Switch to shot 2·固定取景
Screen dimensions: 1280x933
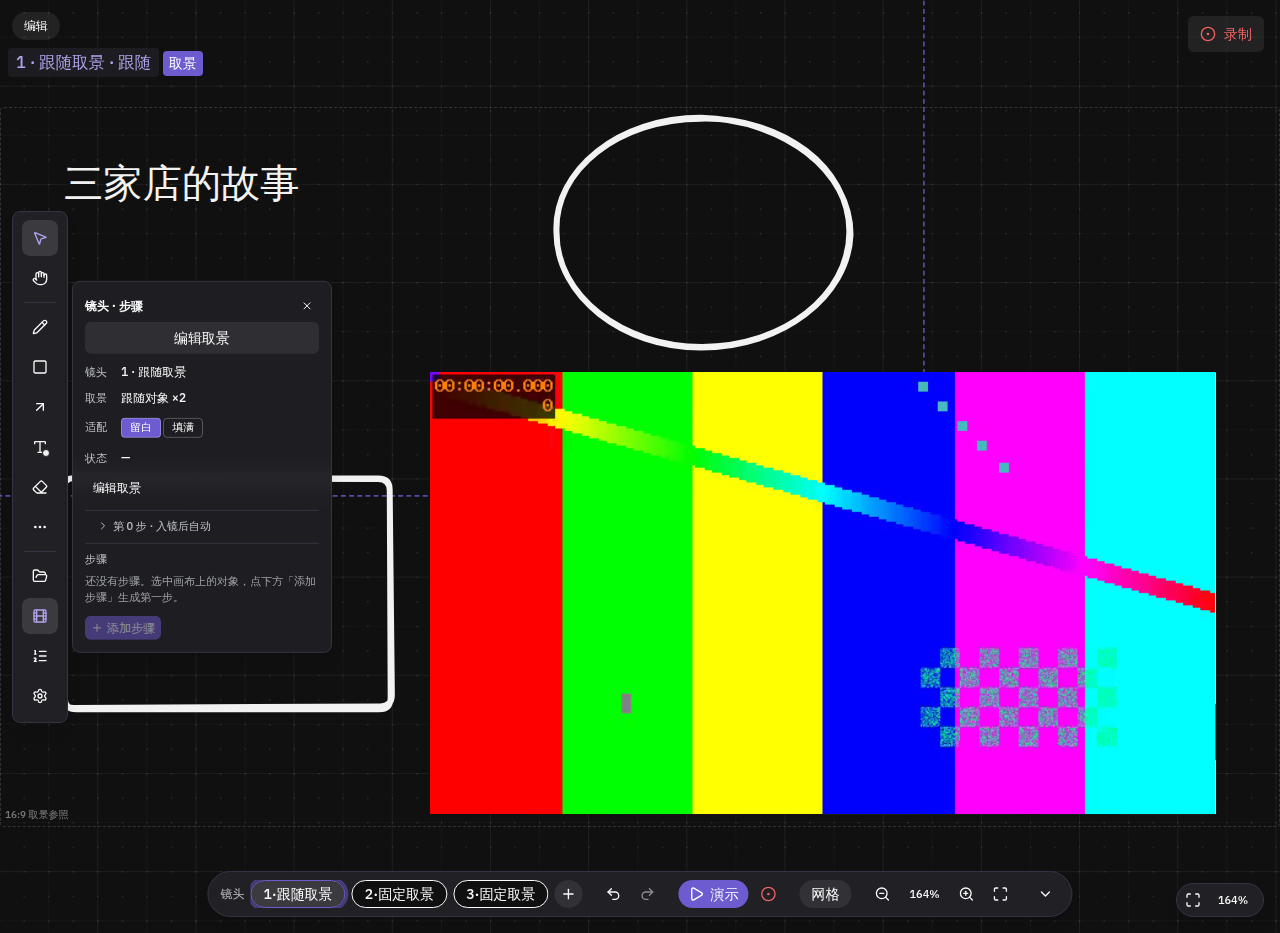tap(399, 894)
